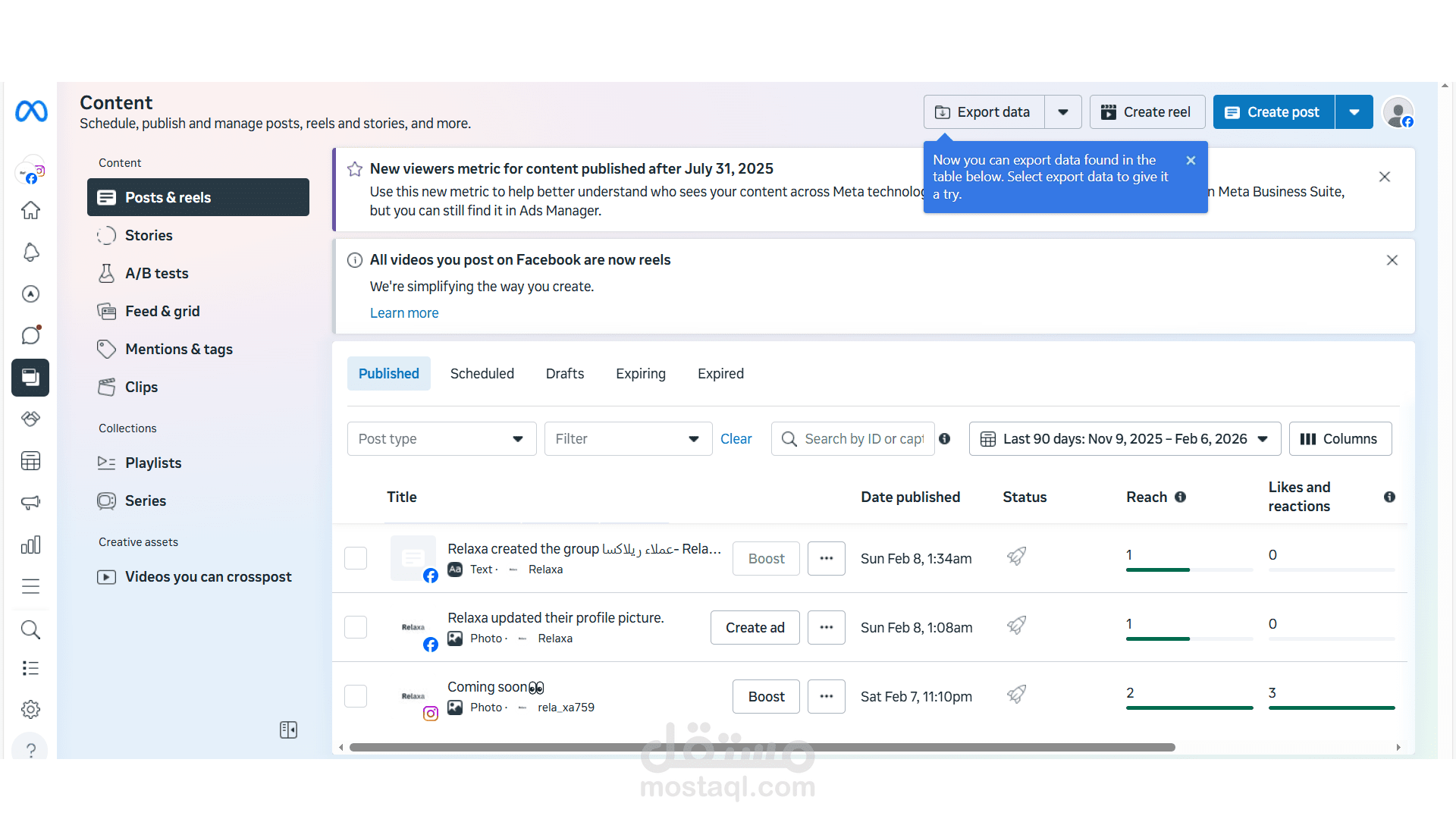Click Create ad for profile picture post
This screenshot has height=819, width=1456.
click(755, 627)
